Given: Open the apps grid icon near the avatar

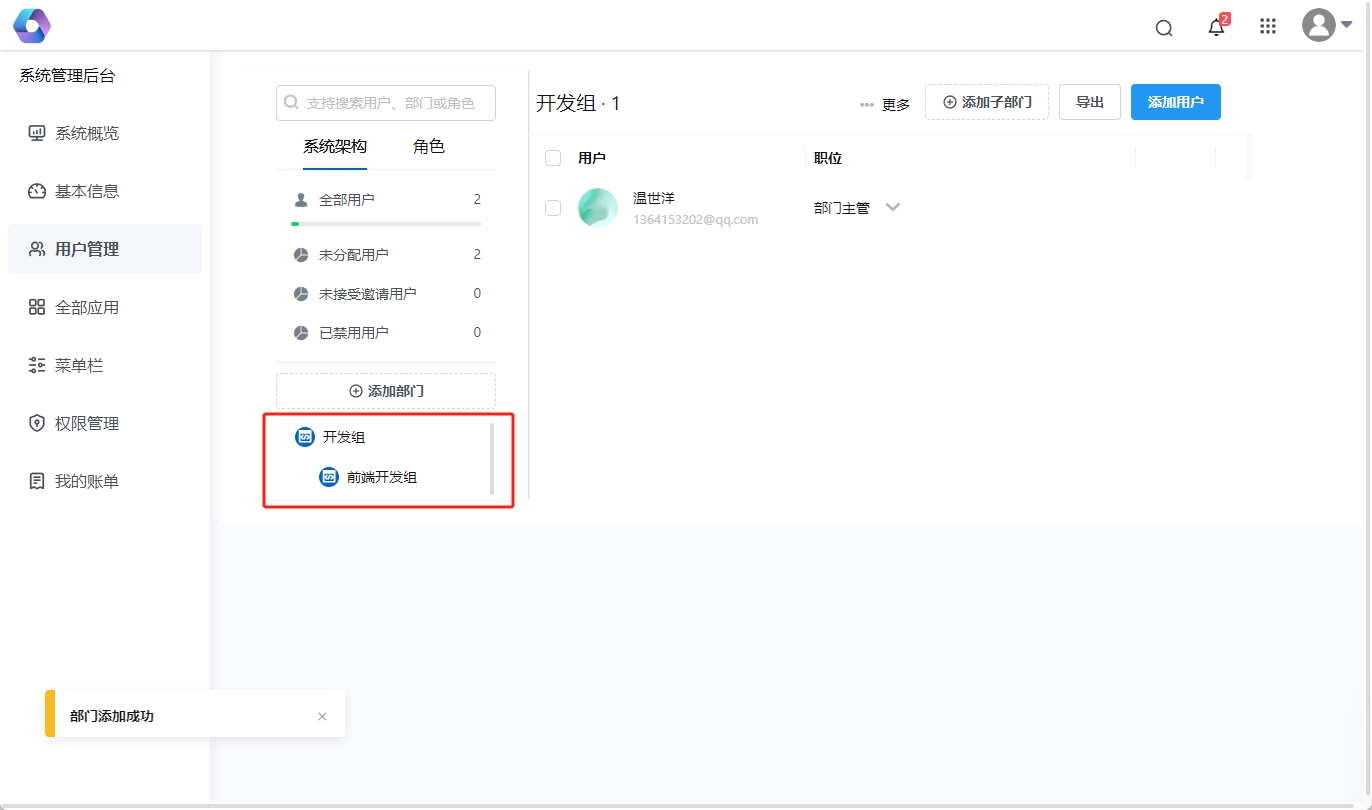Looking at the screenshot, I should click(x=1267, y=26).
